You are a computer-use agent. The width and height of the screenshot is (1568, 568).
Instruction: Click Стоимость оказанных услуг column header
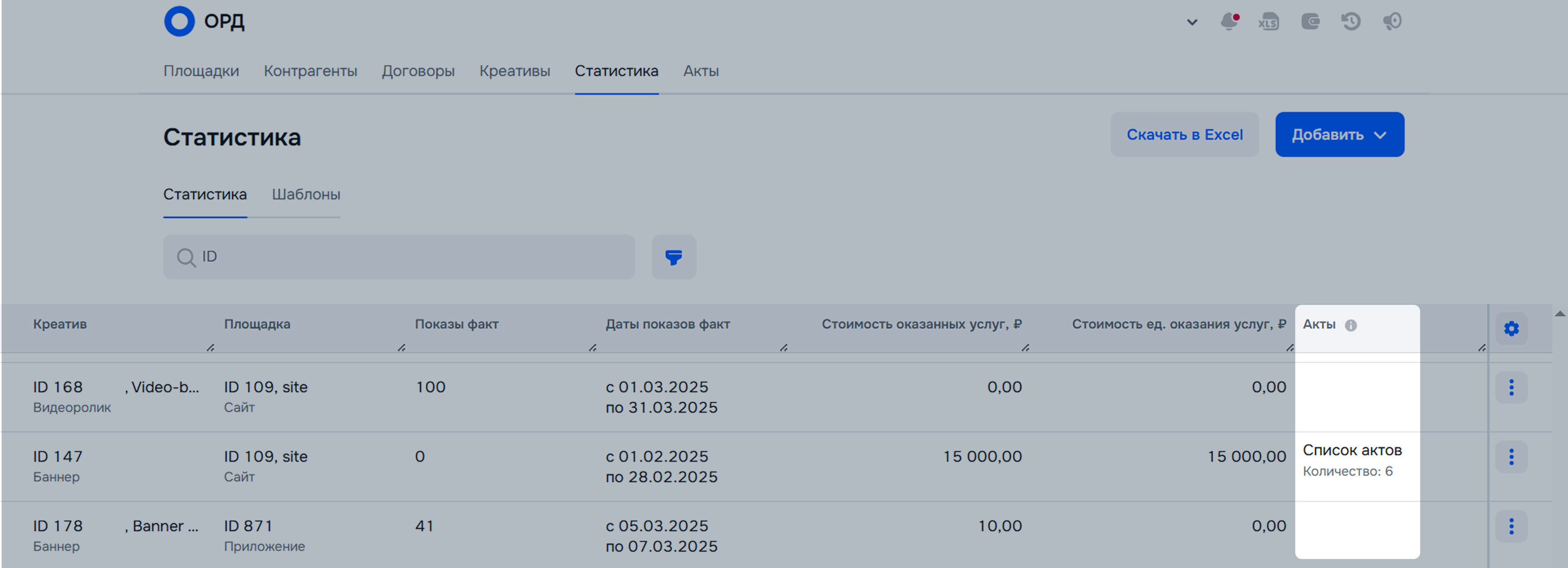pos(922,324)
